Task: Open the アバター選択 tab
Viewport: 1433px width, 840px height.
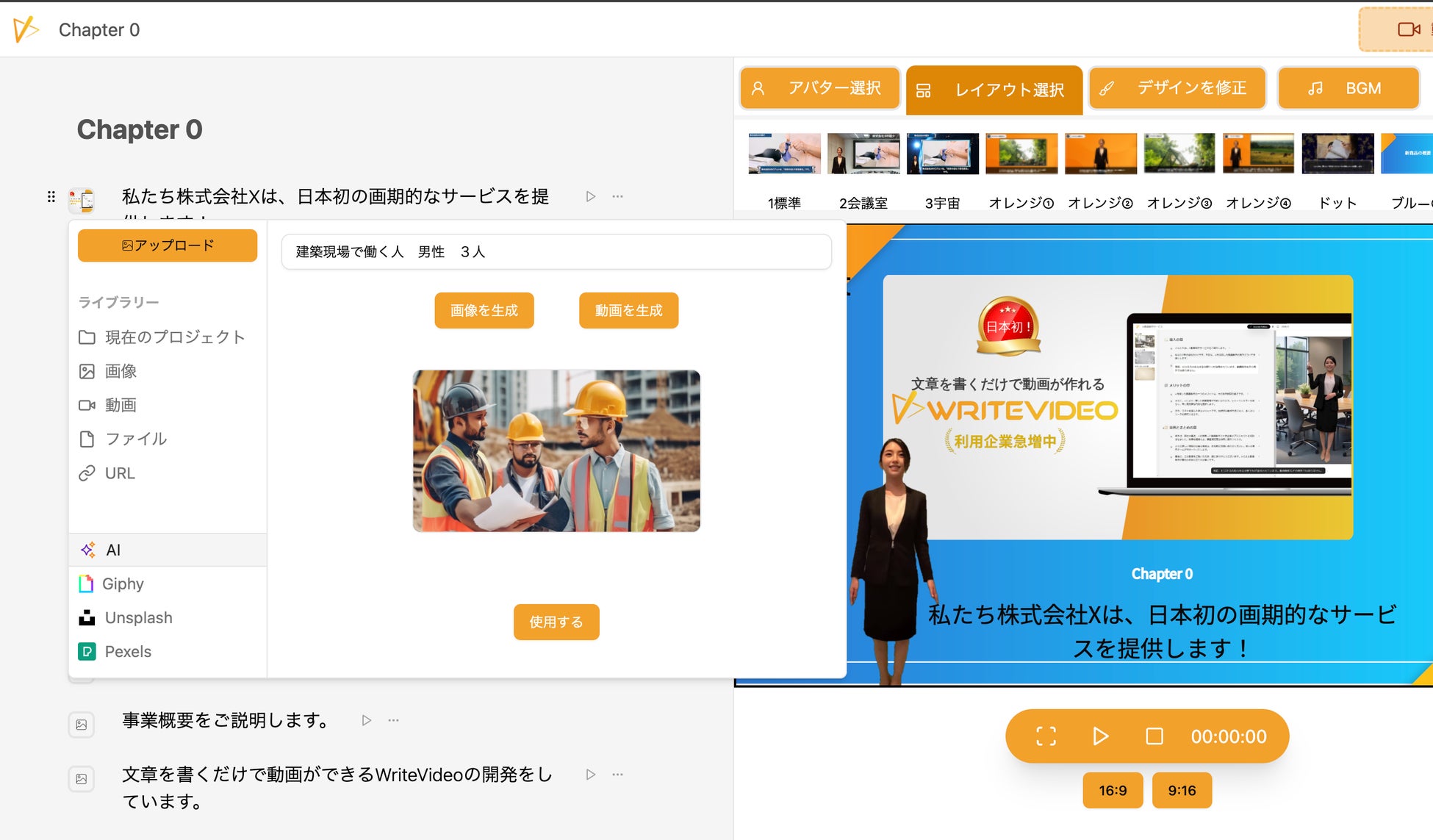Action: [819, 88]
